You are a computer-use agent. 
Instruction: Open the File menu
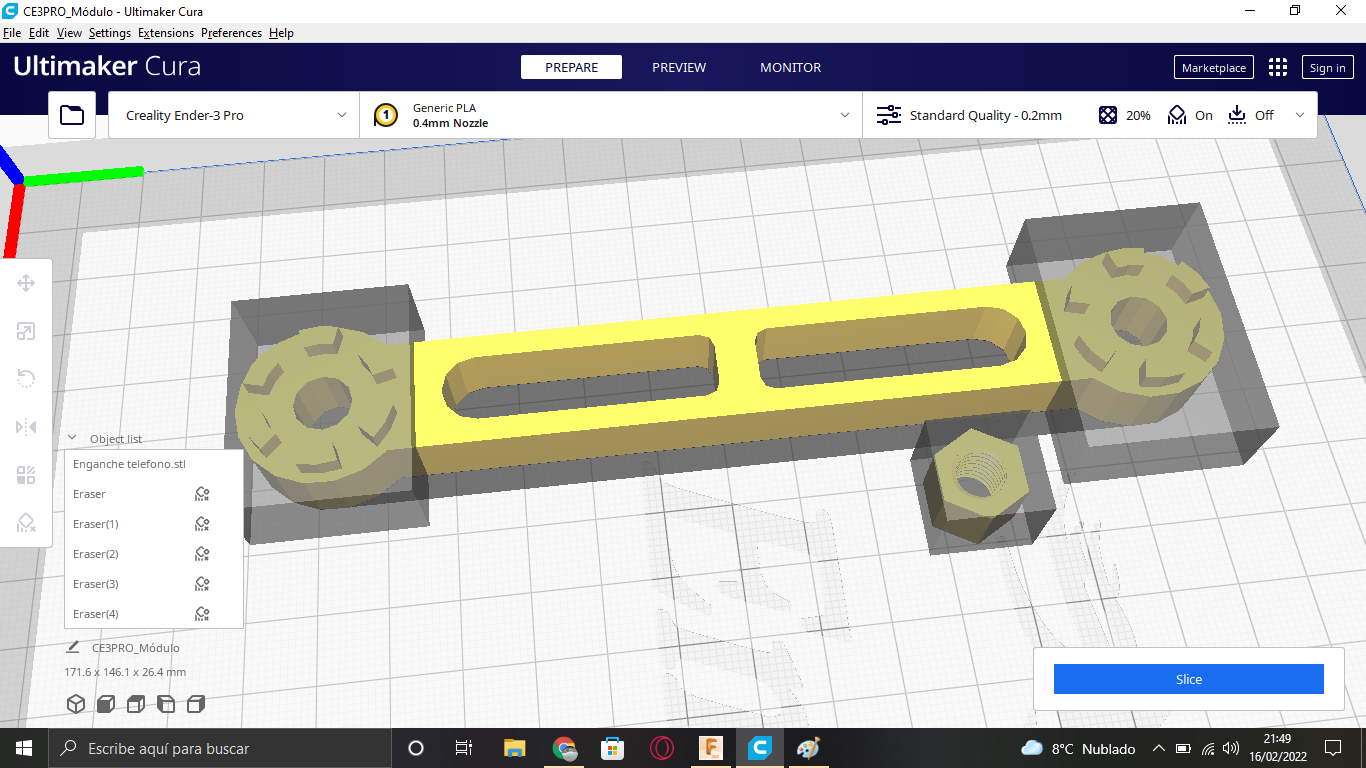12,33
